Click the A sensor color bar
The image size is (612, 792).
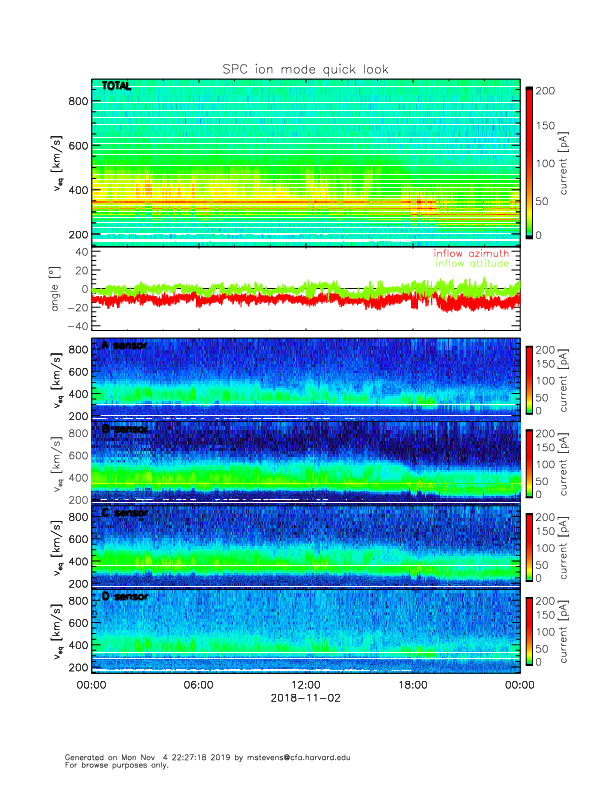coord(530,378)
